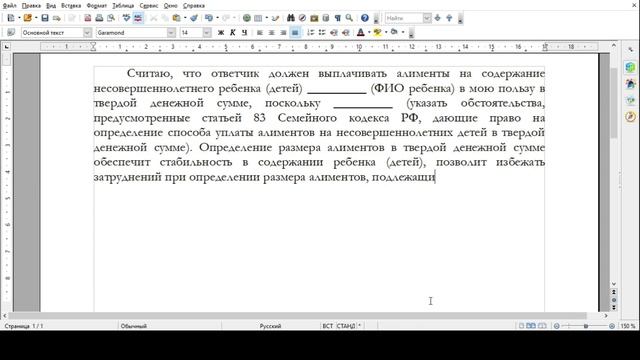Apply the paragraph background color icon
The width and height of the screenshot is (640, 360).
394,32
